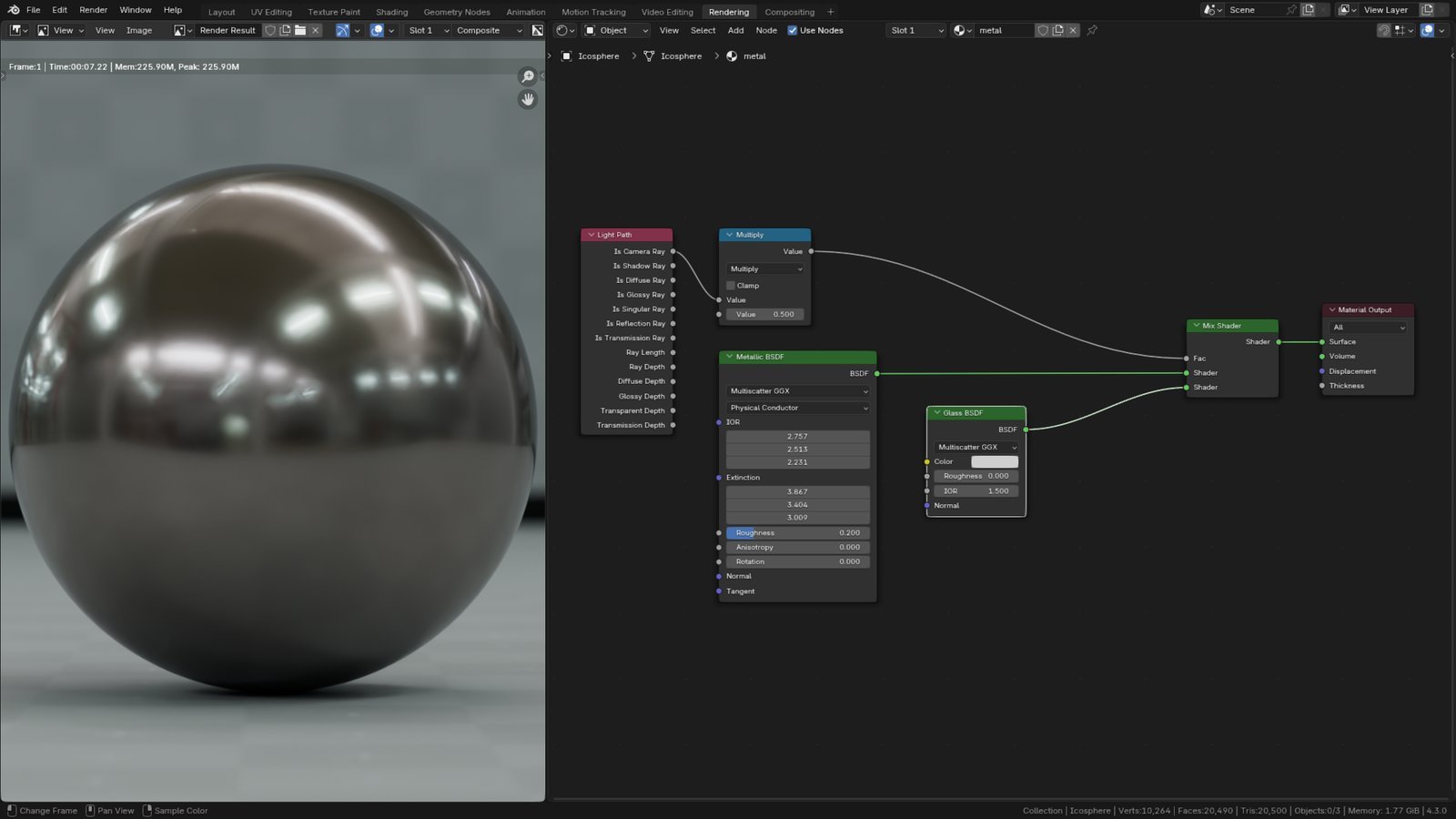Open the All target dropdown in Material Output

(x=1368, y=328)
